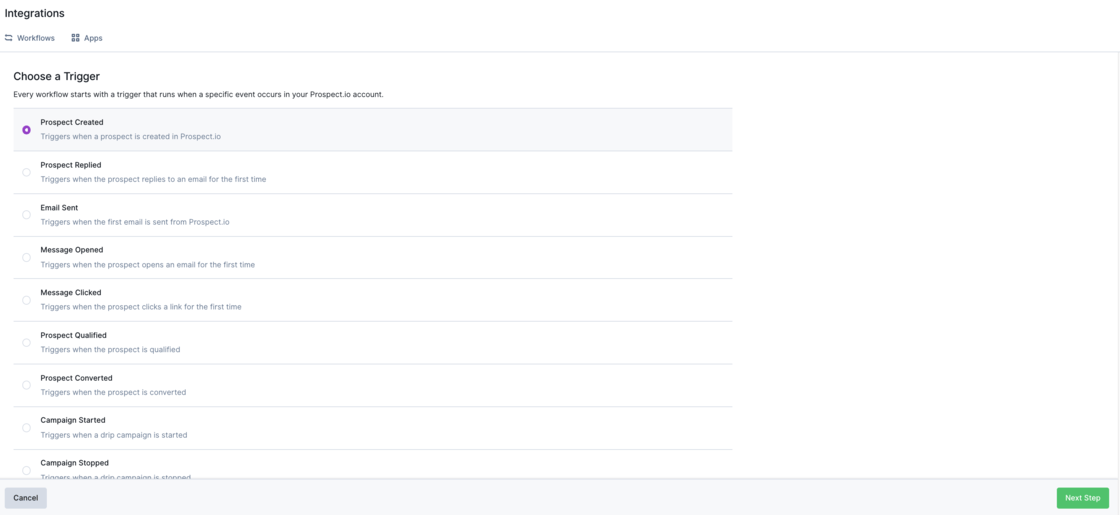Click the Campaign Stopped title text

[74, 463]
